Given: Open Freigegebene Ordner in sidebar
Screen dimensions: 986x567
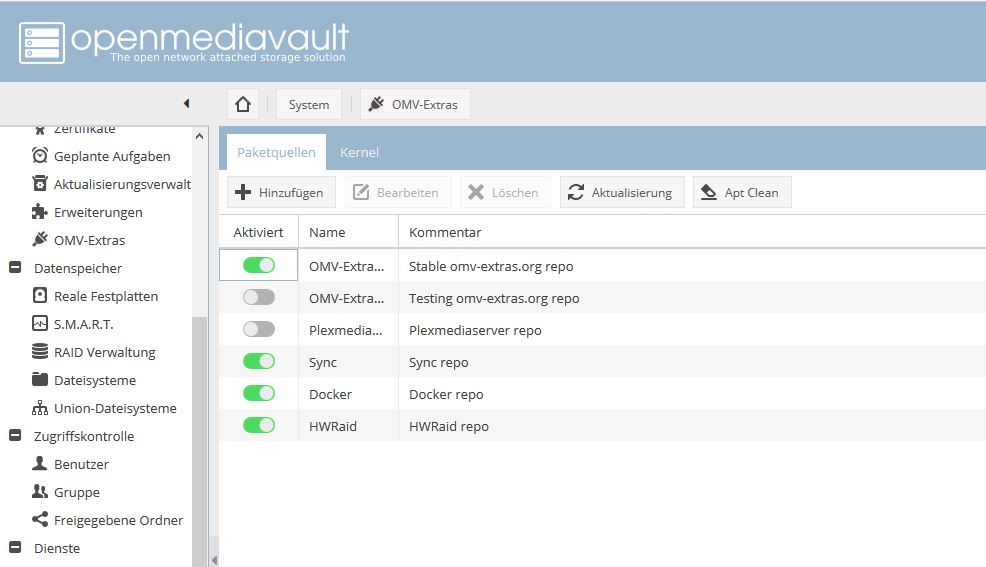Looking at the screenshot, I should coord(118,520).
